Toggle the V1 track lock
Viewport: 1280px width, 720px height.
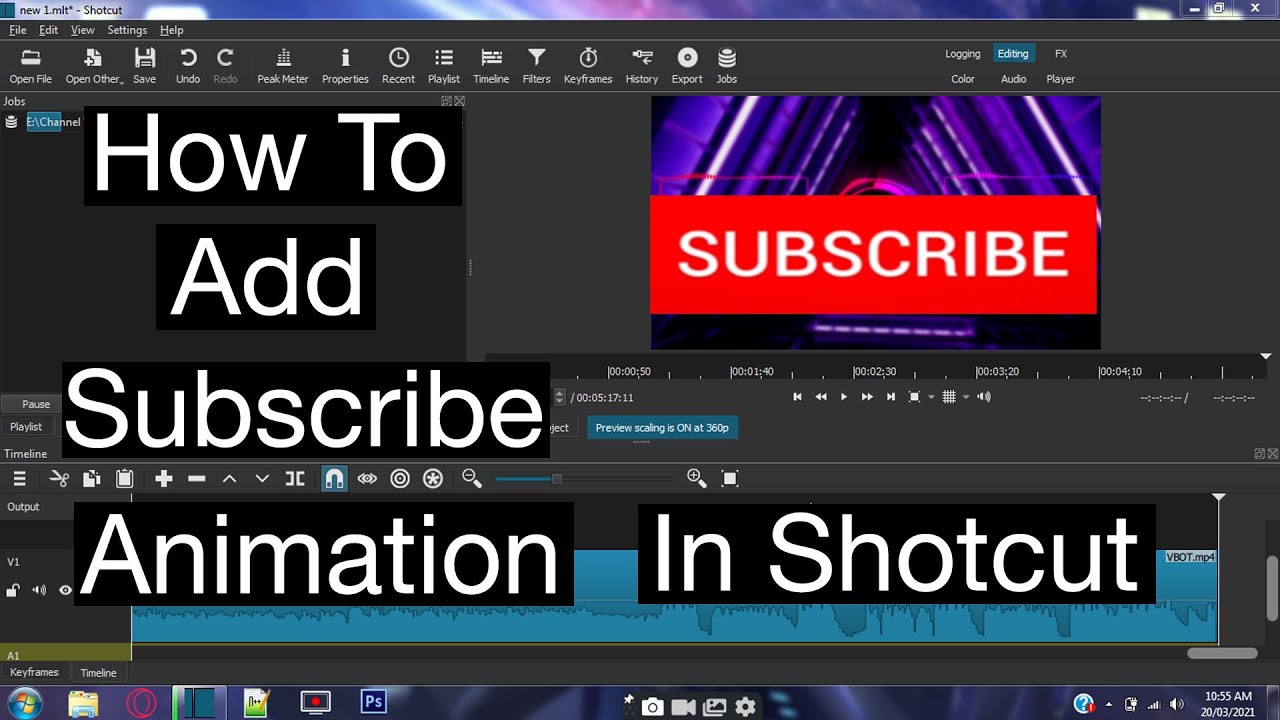click(x=13, y=590)
